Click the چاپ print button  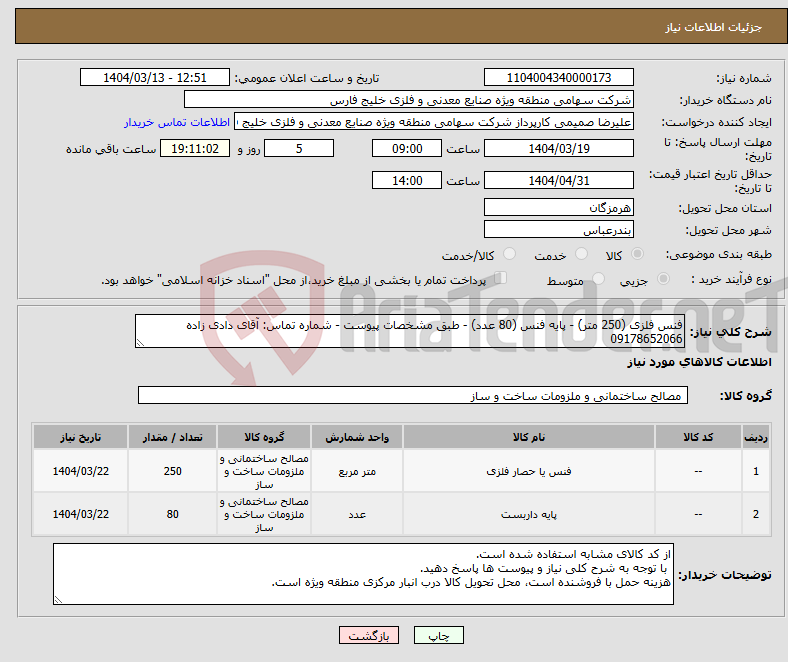pos(439,635)
